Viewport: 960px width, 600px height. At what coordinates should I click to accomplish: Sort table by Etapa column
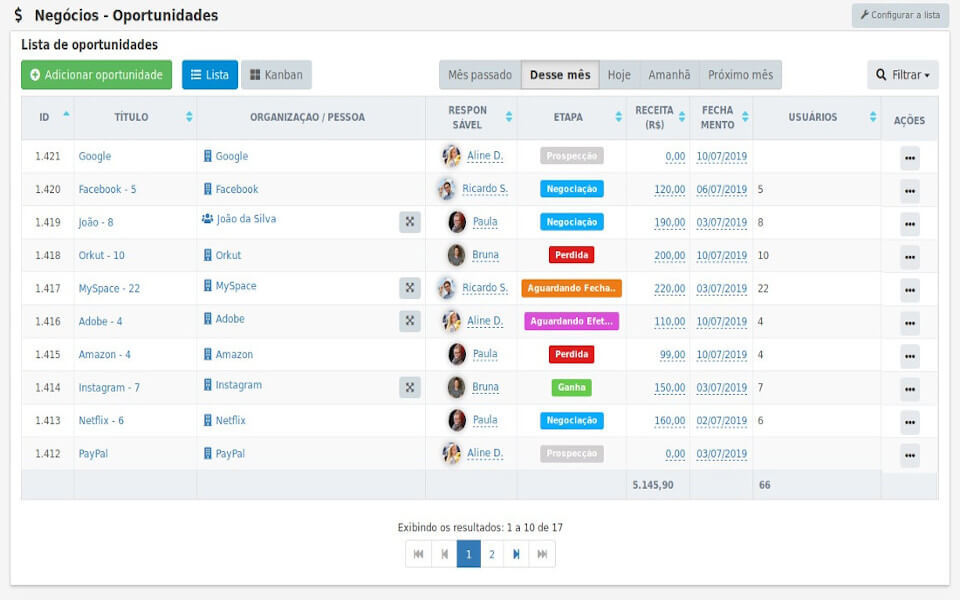tap(618, 117)
